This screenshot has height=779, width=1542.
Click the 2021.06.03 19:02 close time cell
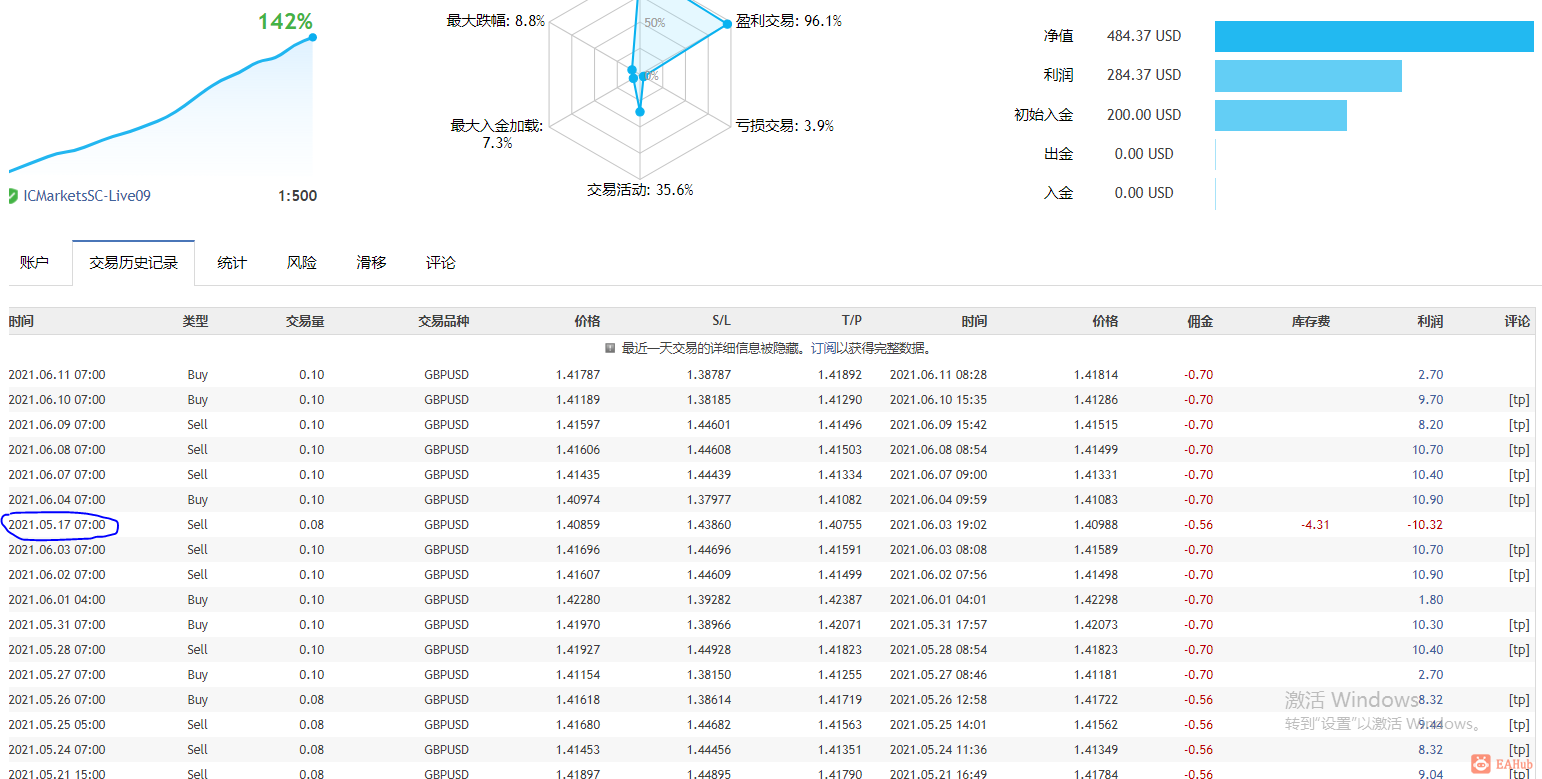coord(938,525)
